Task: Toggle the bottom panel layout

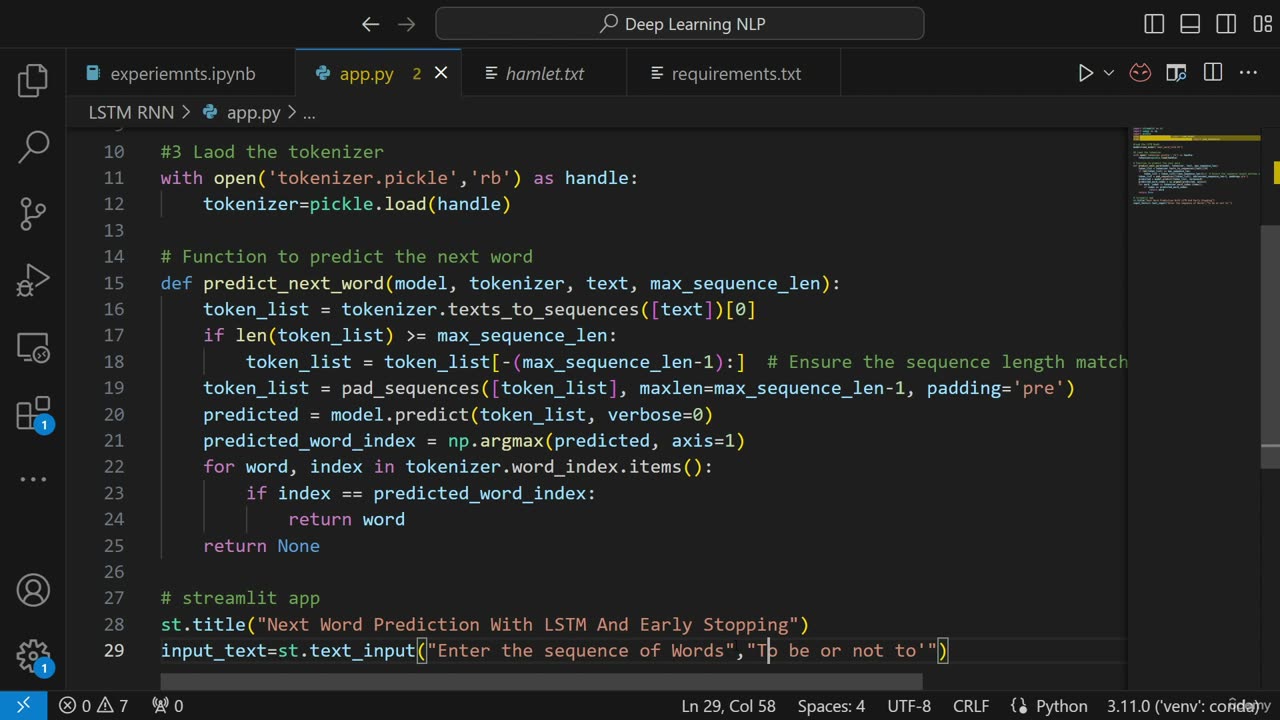Action: pyautogui.click(x=1190, y=24)
